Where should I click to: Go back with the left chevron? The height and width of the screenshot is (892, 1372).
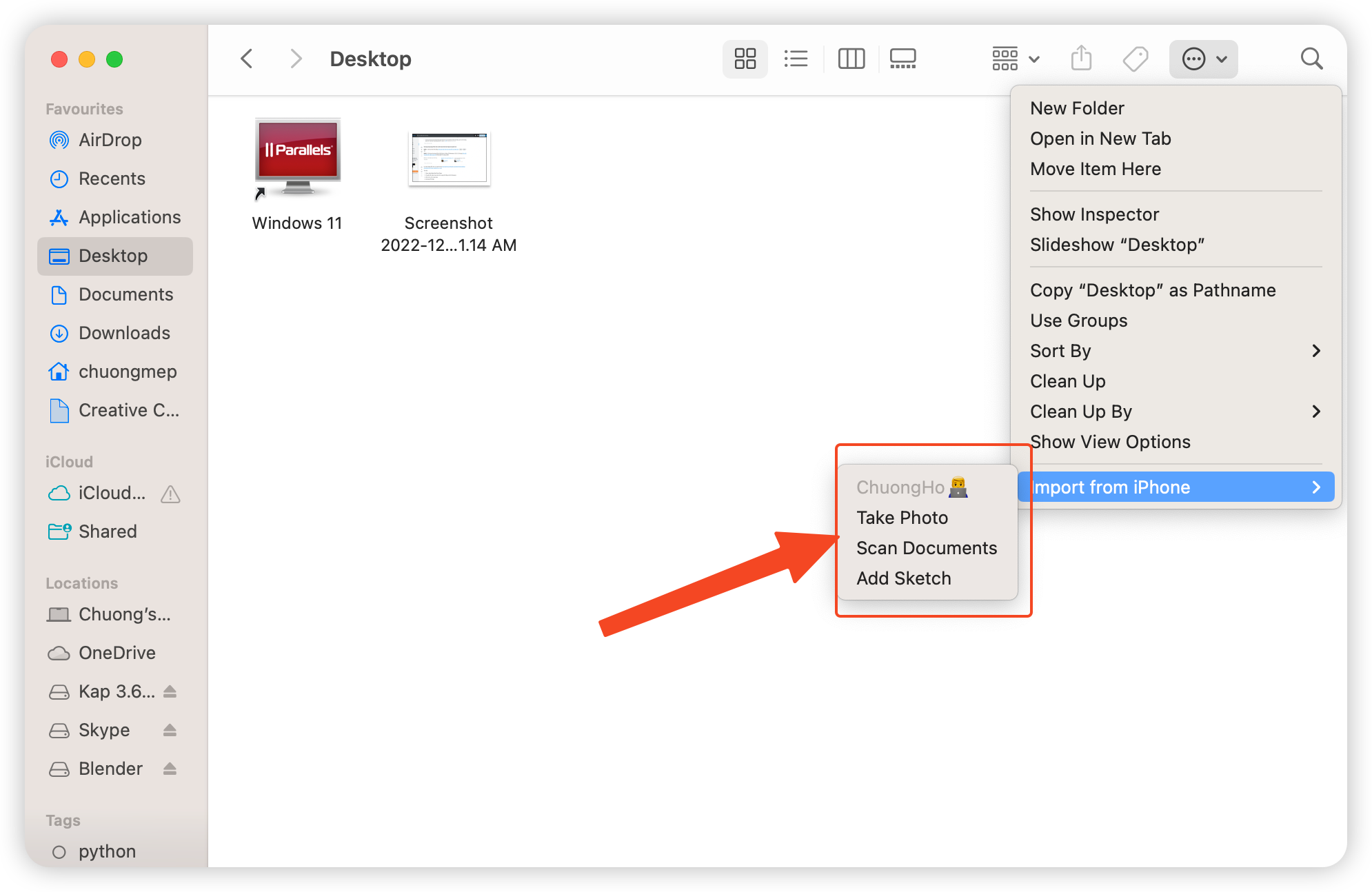pyautogui.click(x=247, y=59)
